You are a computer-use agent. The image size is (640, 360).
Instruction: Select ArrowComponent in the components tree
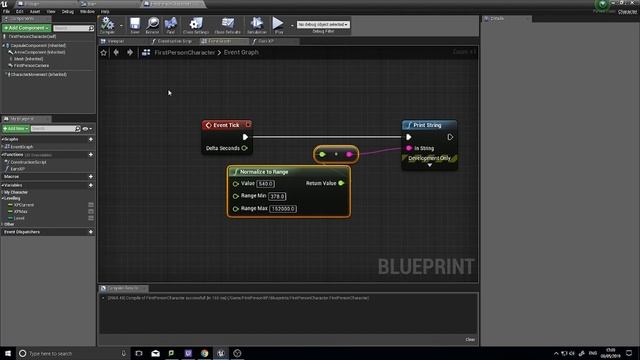(40, 52)
